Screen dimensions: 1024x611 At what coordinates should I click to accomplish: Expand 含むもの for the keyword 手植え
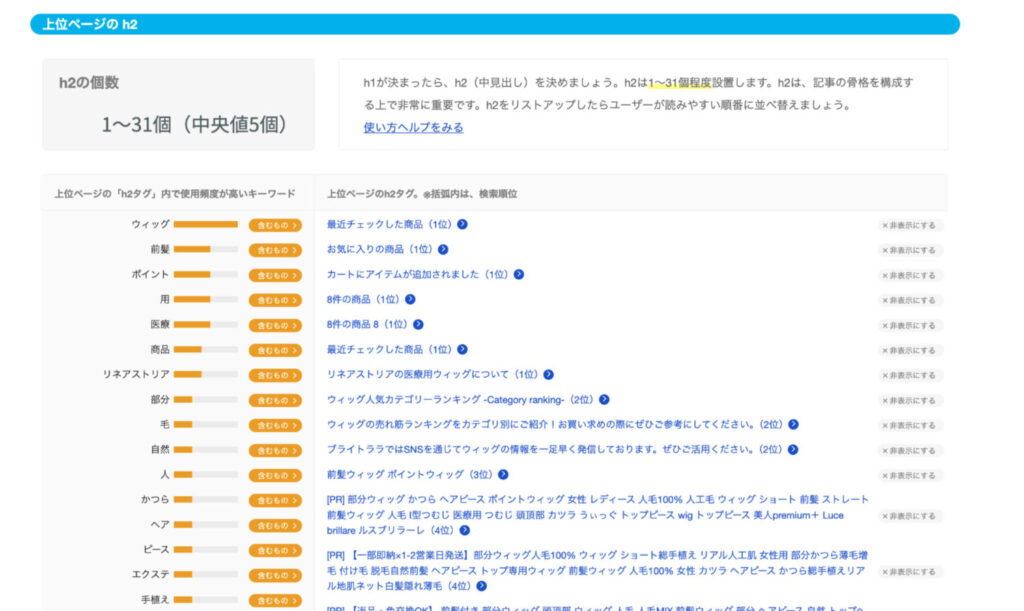tap(275, 601)
